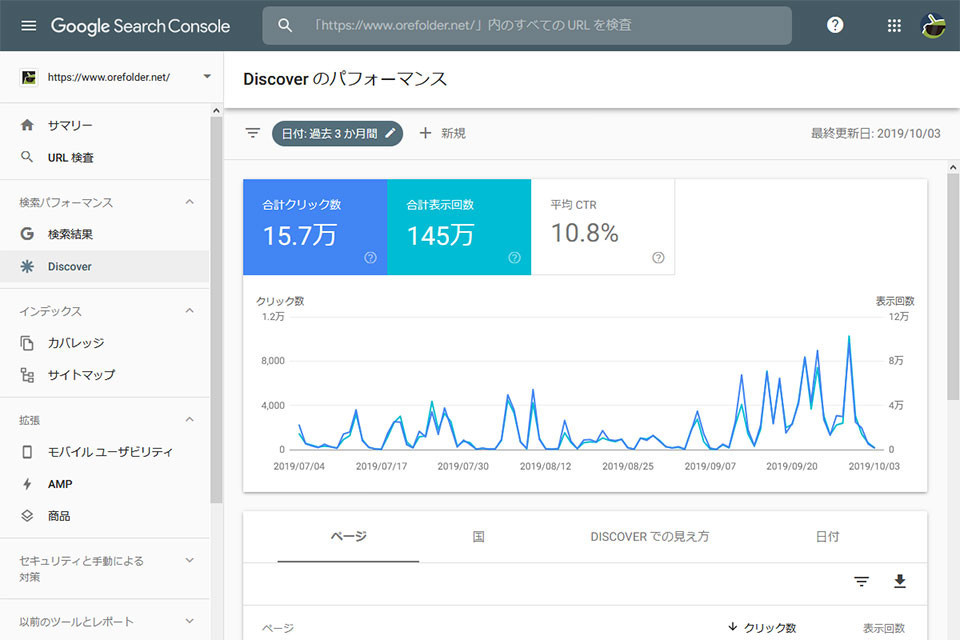Click the 表示回数 column header

(x=883, y=628)
